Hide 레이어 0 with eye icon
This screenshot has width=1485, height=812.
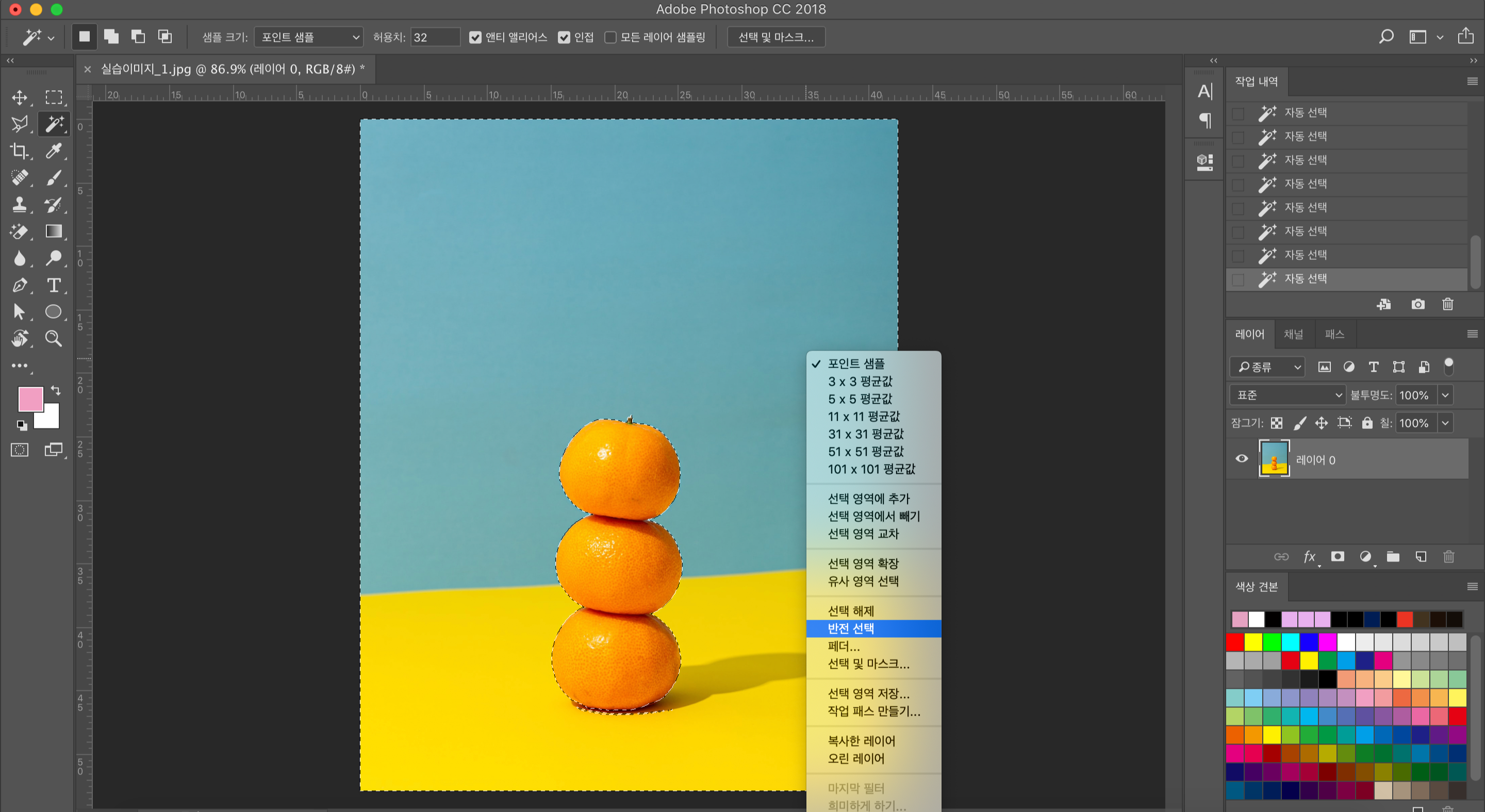1242,459
